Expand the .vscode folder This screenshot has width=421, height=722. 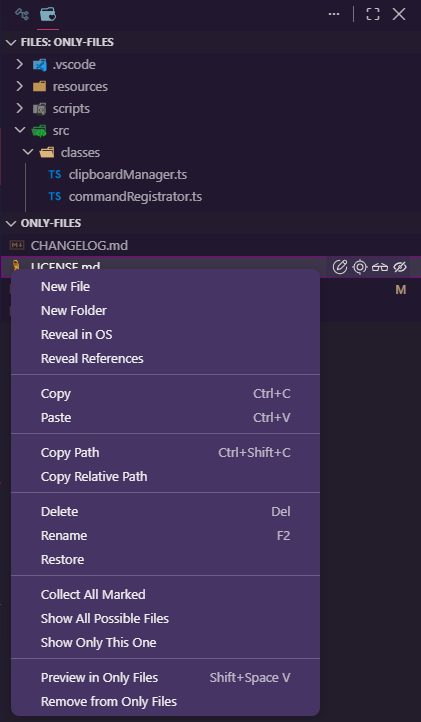click(19, 64)
